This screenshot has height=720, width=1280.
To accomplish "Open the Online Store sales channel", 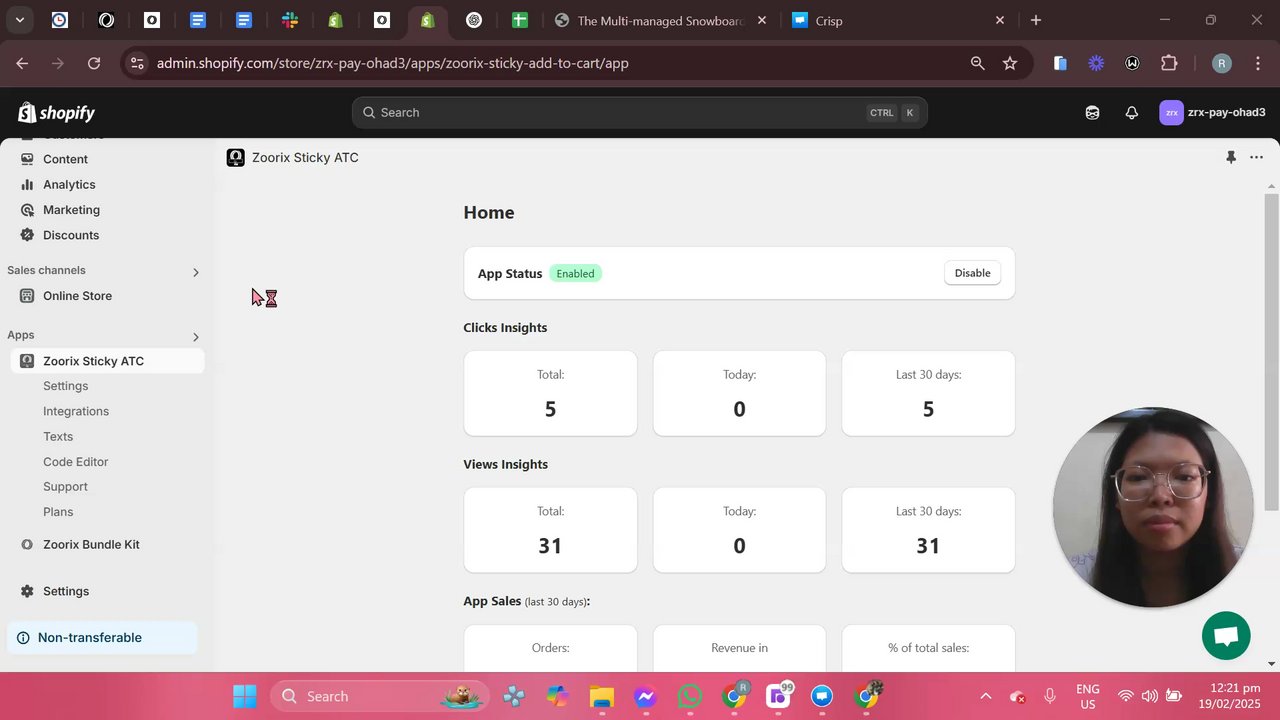I will point(77,296).
